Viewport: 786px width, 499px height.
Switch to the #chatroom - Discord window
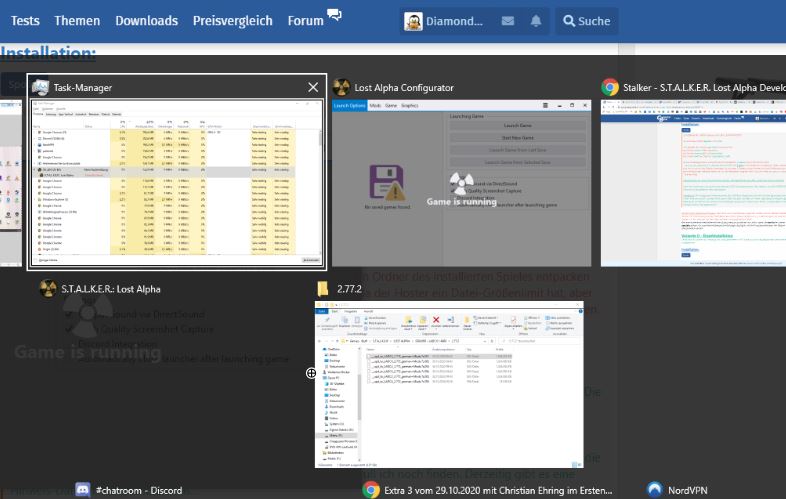click(139, 490)
